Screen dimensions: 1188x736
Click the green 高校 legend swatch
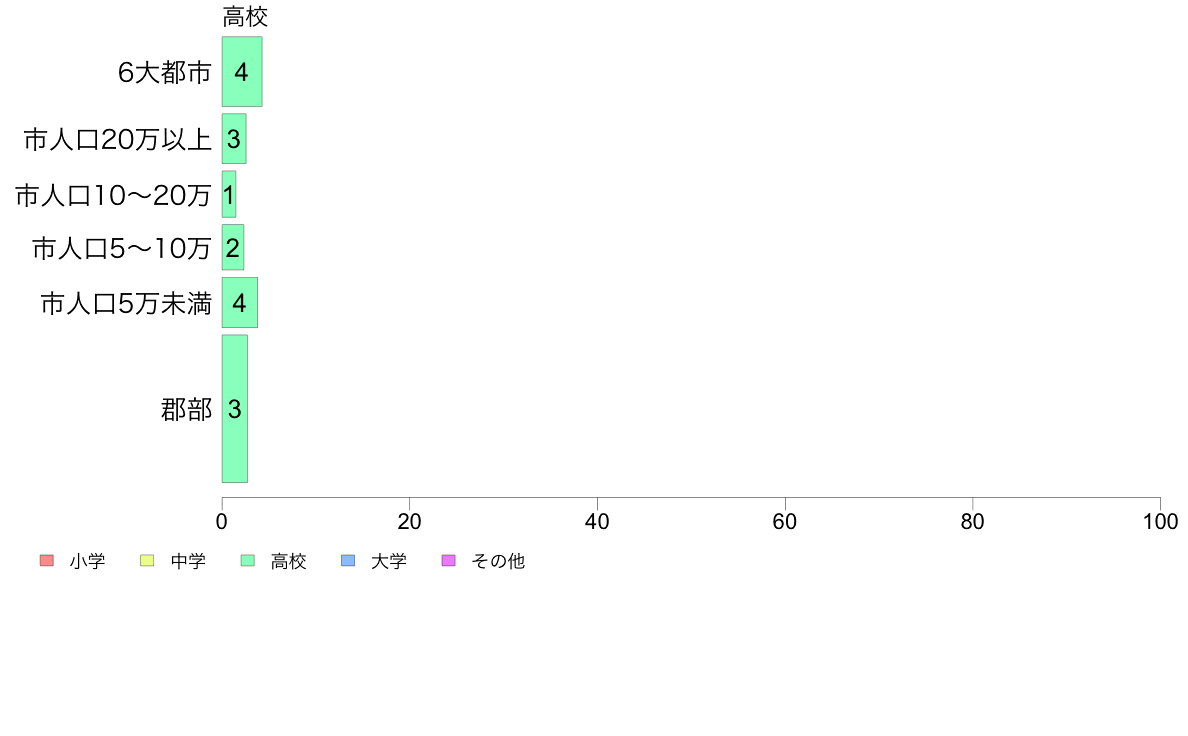coord(248,560)
